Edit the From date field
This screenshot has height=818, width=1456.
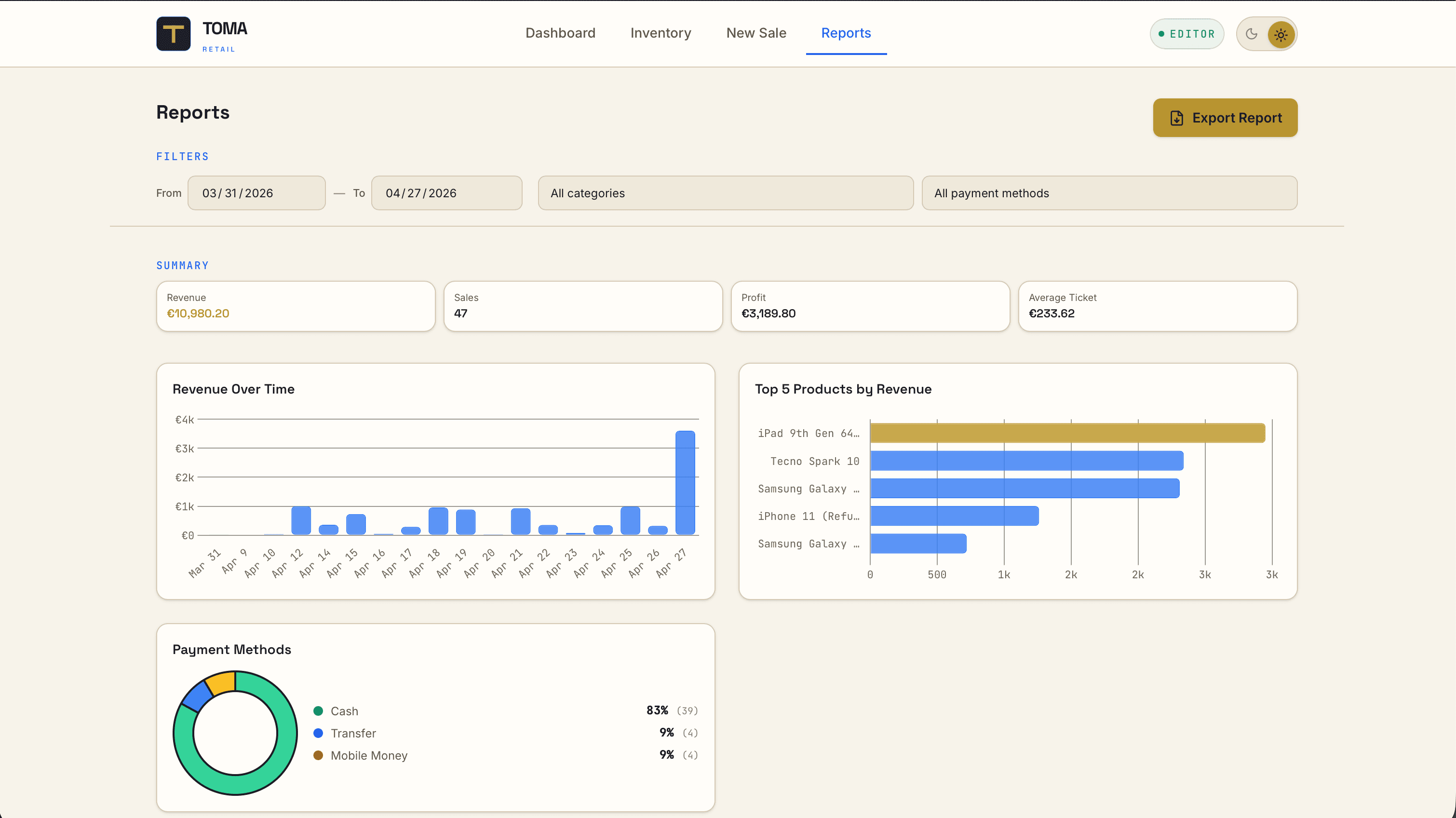click(256, 193)
